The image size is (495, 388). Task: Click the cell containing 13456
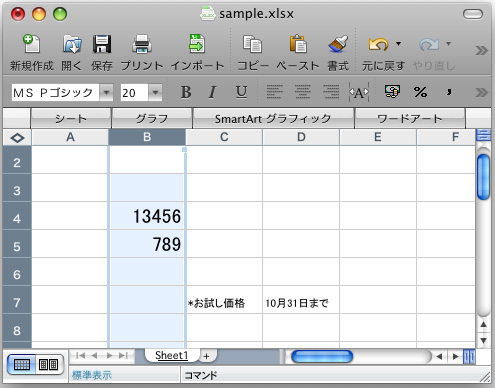(x=147, y=216)
